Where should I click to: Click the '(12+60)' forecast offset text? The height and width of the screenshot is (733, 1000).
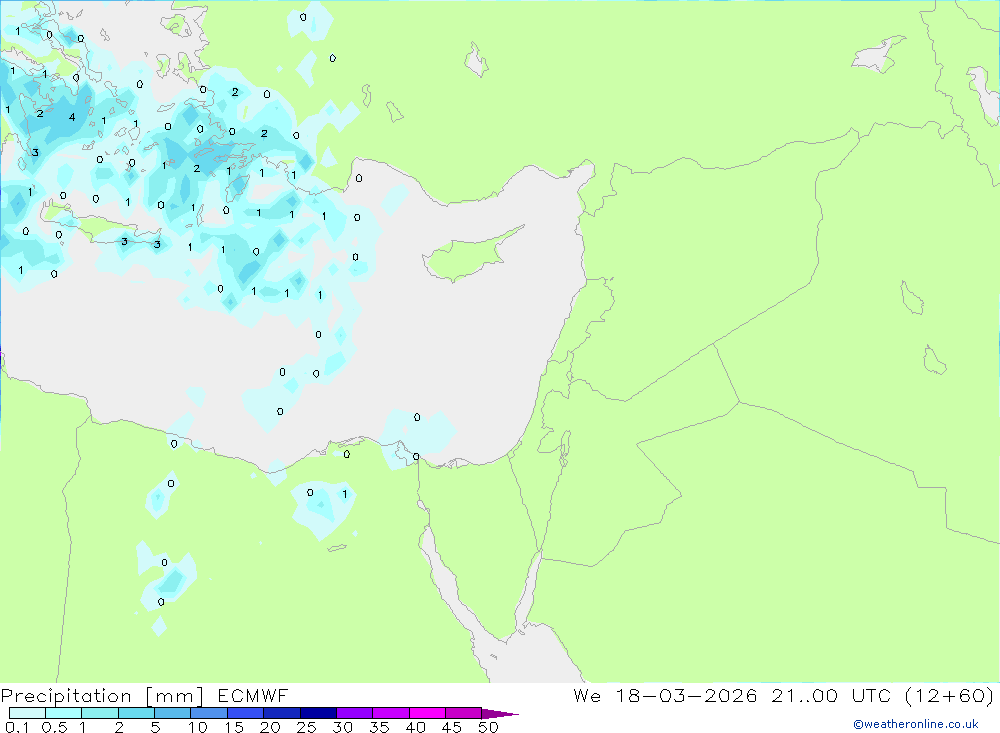click(x=949, y=696)
